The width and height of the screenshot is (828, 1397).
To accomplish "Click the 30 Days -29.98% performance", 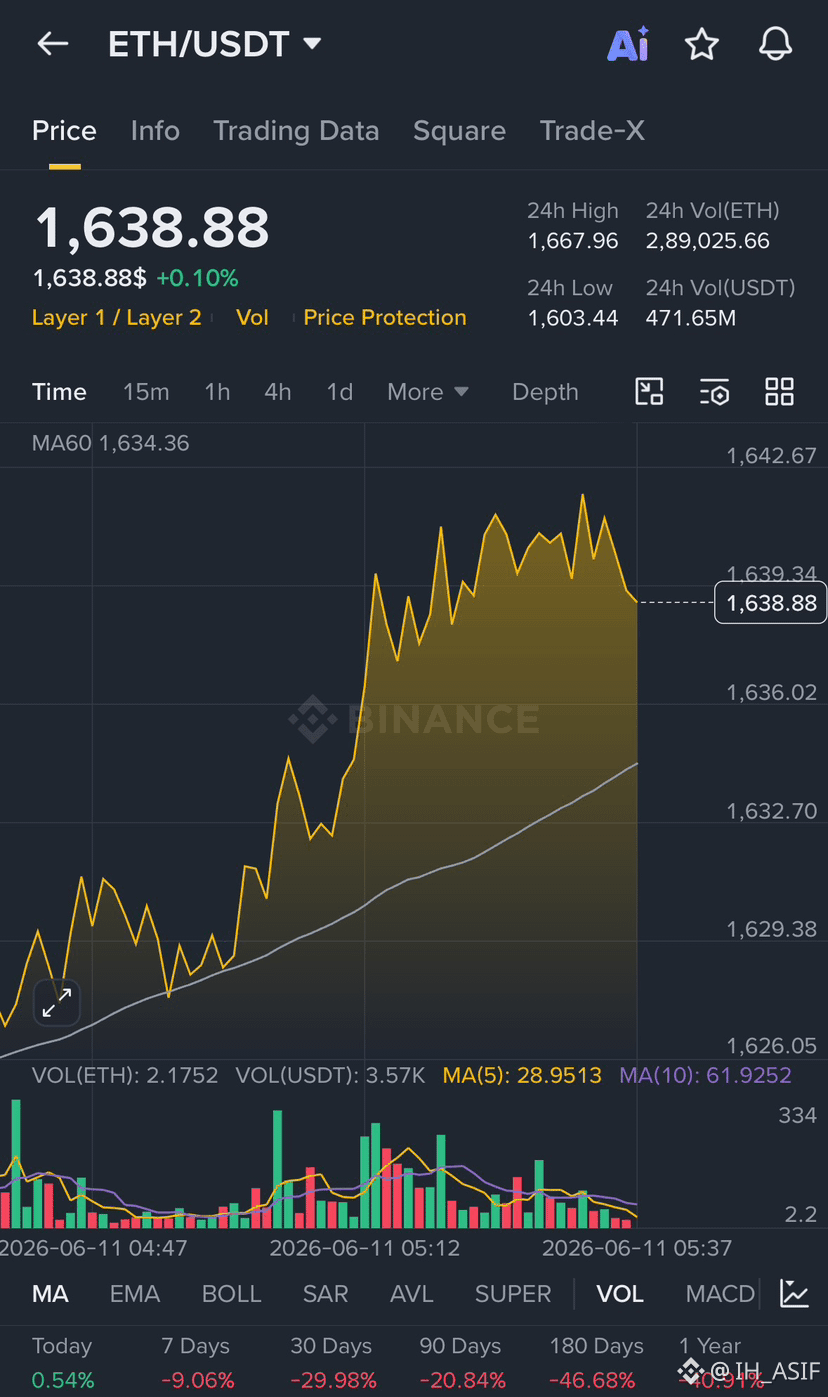I will (333, 1363).
